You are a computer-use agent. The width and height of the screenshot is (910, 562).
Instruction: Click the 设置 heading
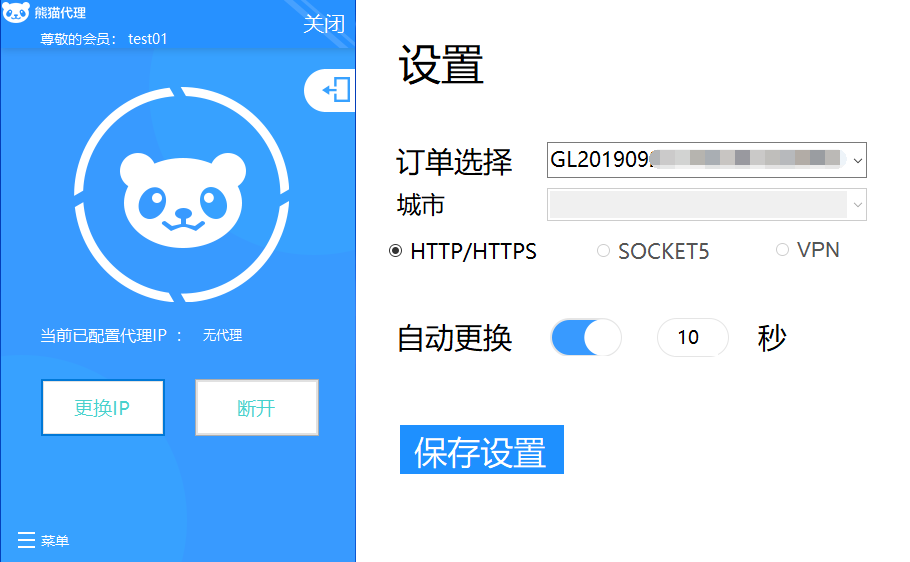(x=441, y=65)
